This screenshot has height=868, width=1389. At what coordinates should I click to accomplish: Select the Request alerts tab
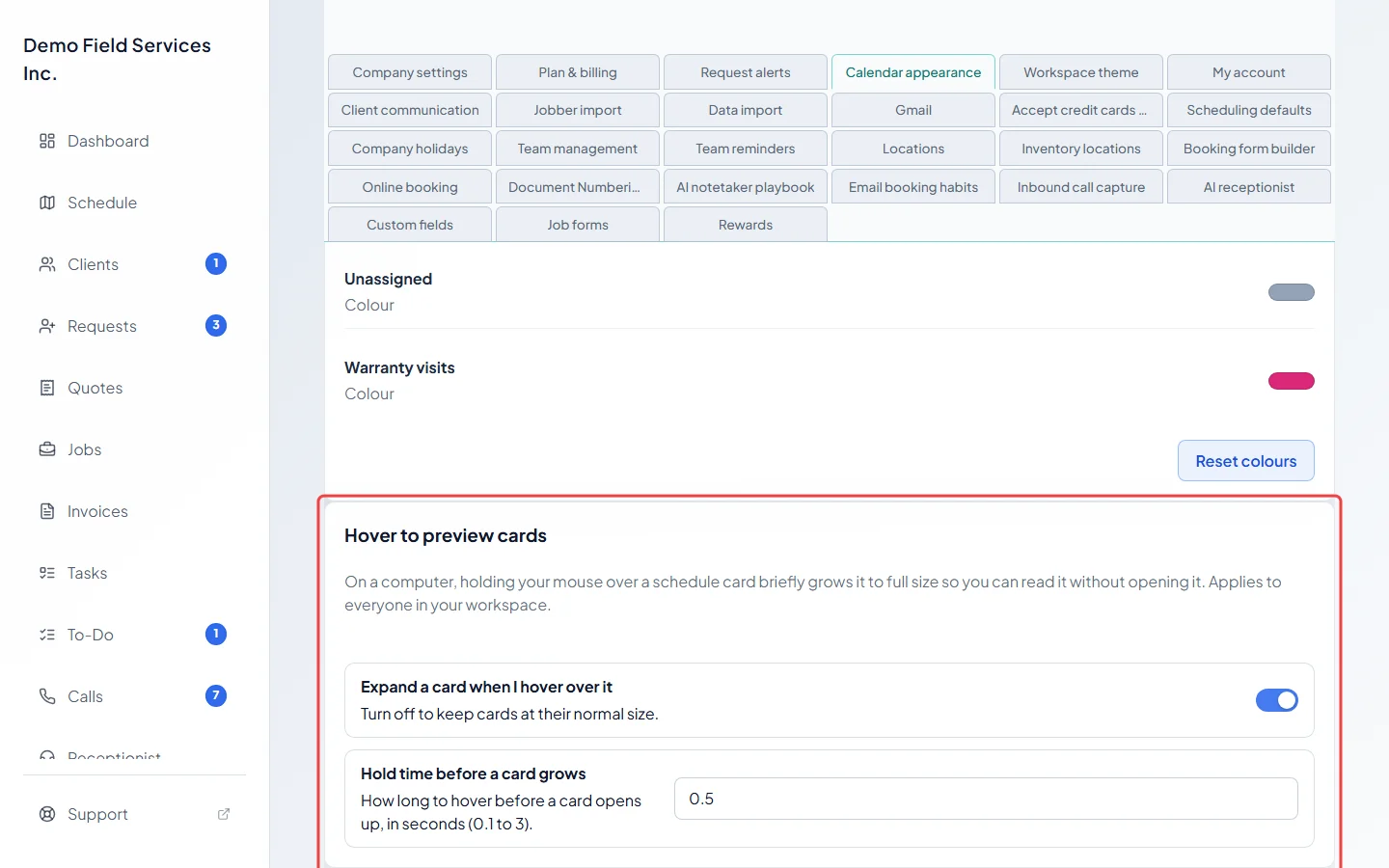pyautogui.click(x=746, y=72)
